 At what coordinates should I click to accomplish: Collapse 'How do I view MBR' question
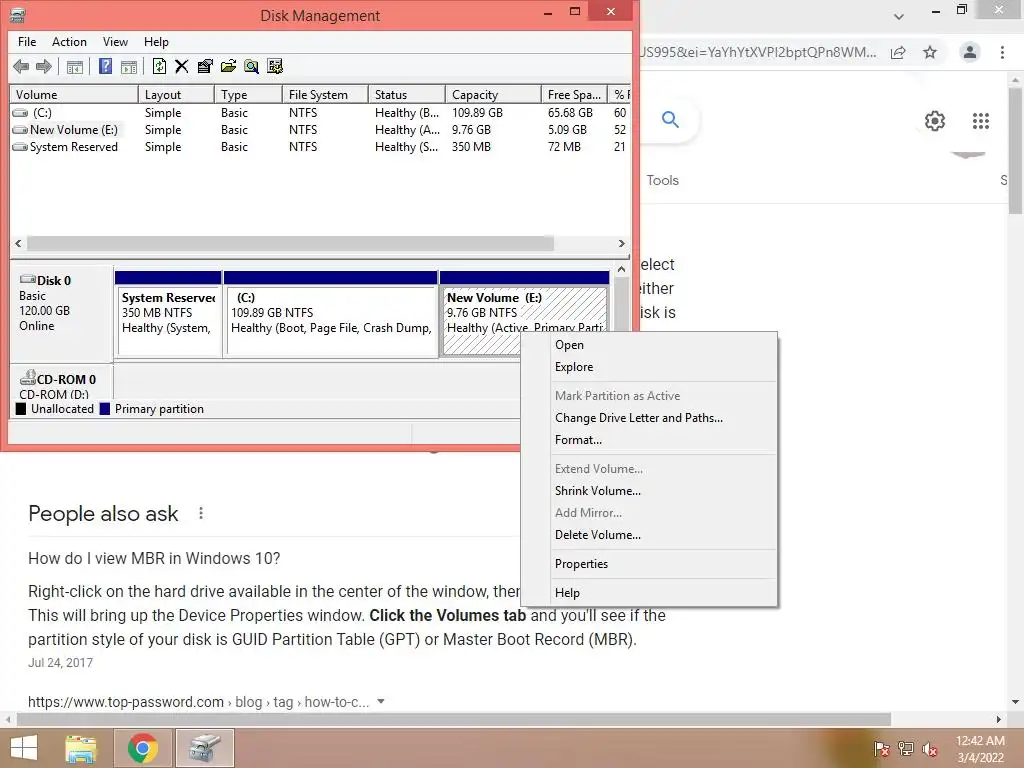click(154, 558)
